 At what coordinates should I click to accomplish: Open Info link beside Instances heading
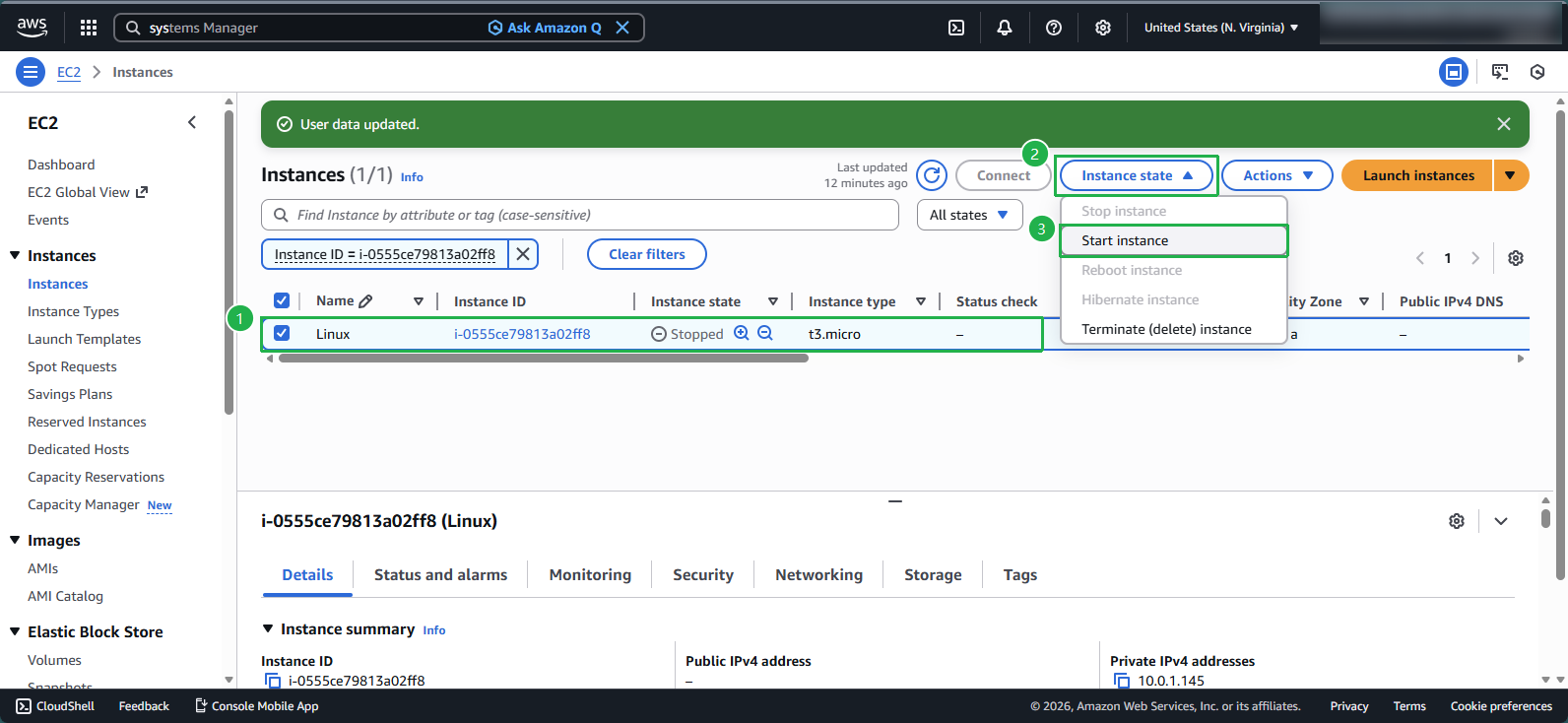[x=412, y=177]
